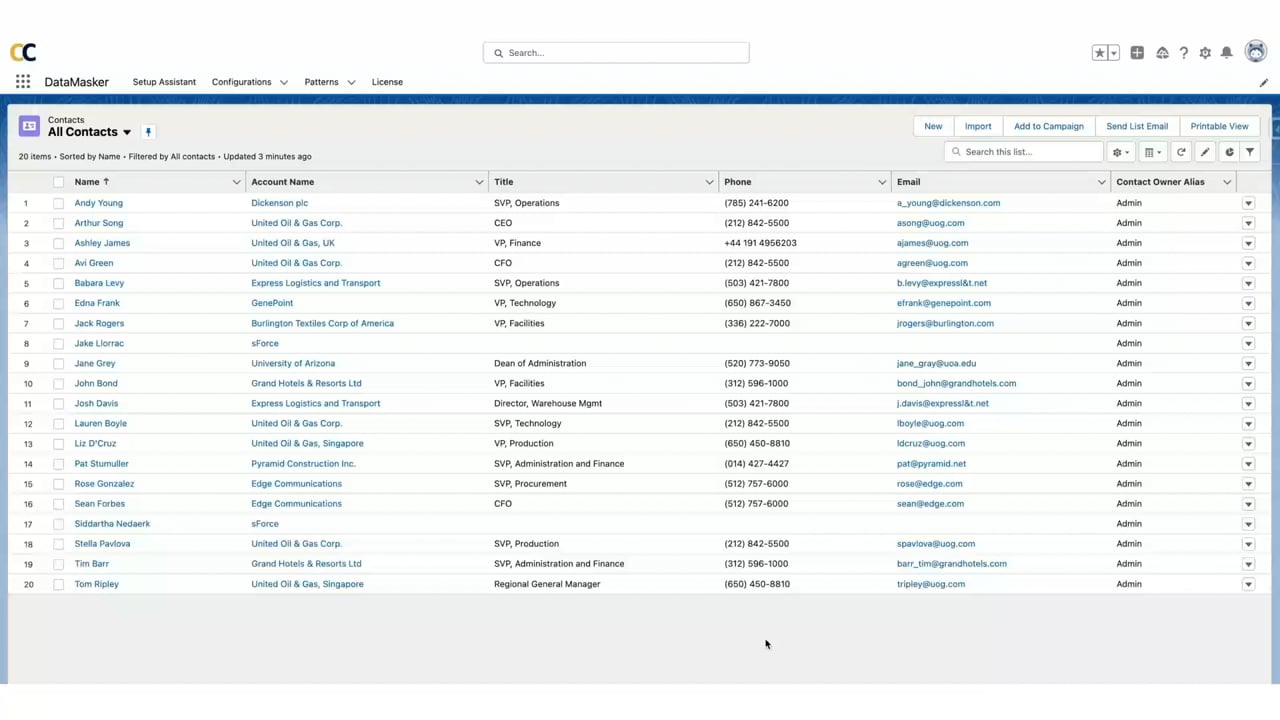
Task: Click the Search this list field
Action: tap(1023, 152)
